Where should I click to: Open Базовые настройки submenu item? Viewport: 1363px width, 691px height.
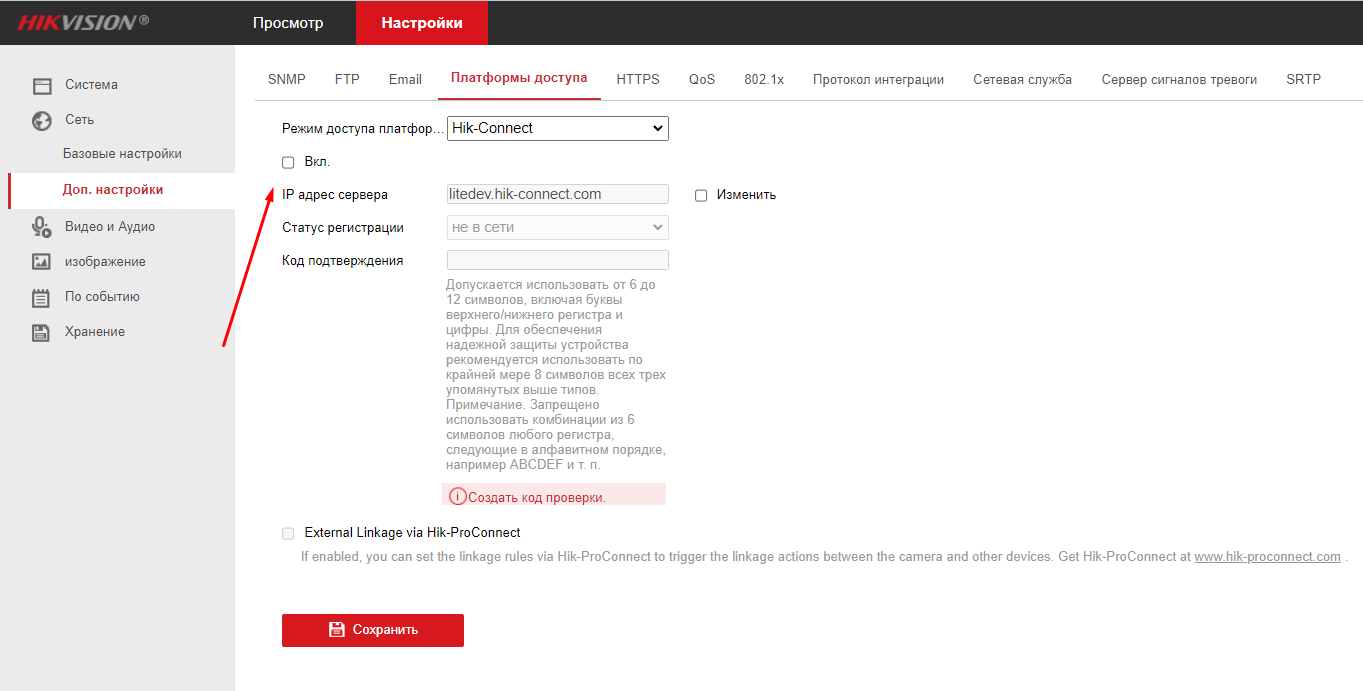click(x=122, y=154)
